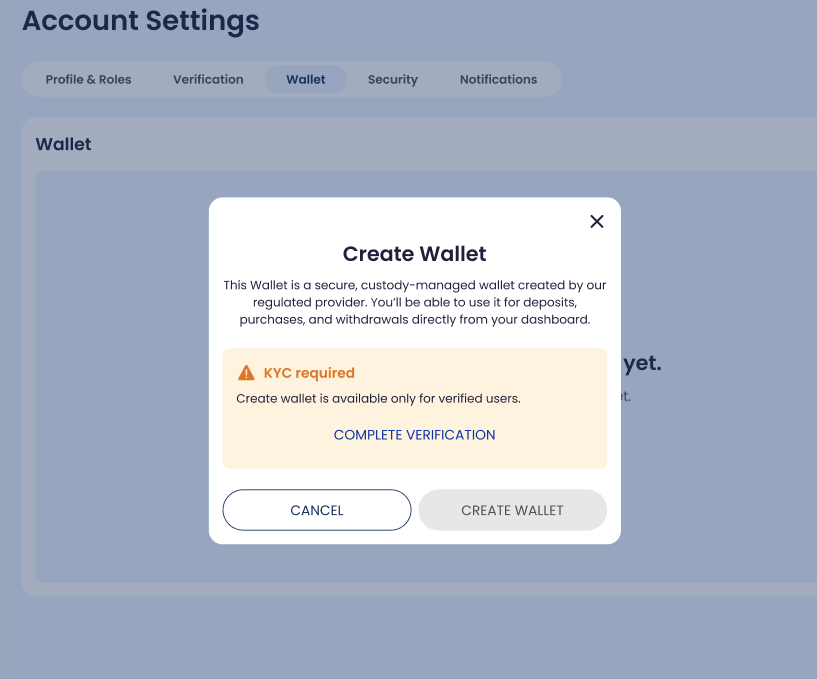The width and height of the screenshot is (817, 679).
Task: Click the disabled CREATE WALLET button
Action: pos(512,510)
